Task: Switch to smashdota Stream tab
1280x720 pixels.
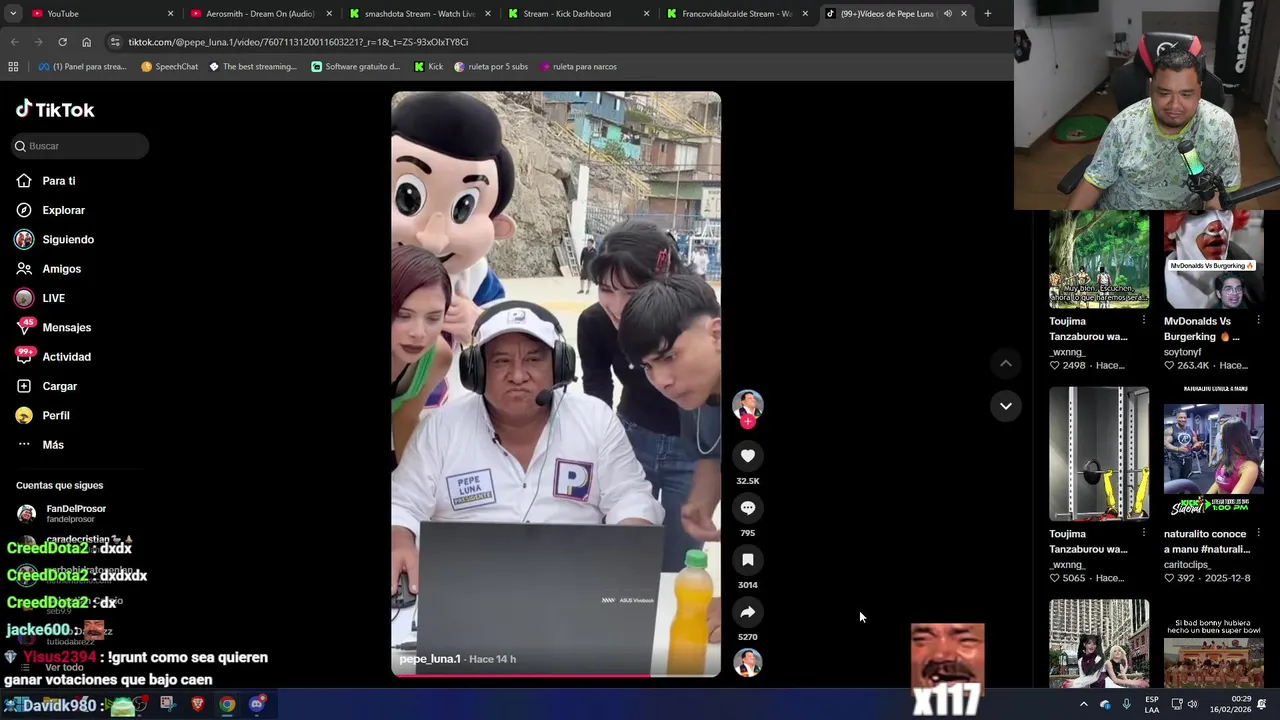Action: click(x=419, y=14)
